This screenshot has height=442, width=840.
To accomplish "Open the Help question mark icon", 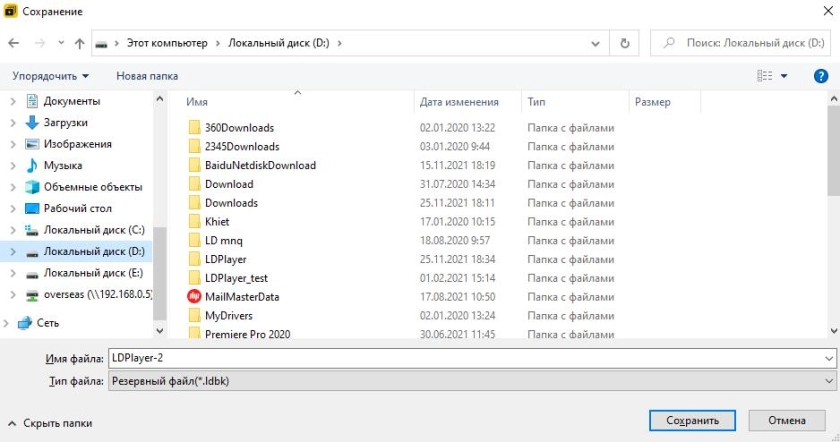I will (821, 76).
